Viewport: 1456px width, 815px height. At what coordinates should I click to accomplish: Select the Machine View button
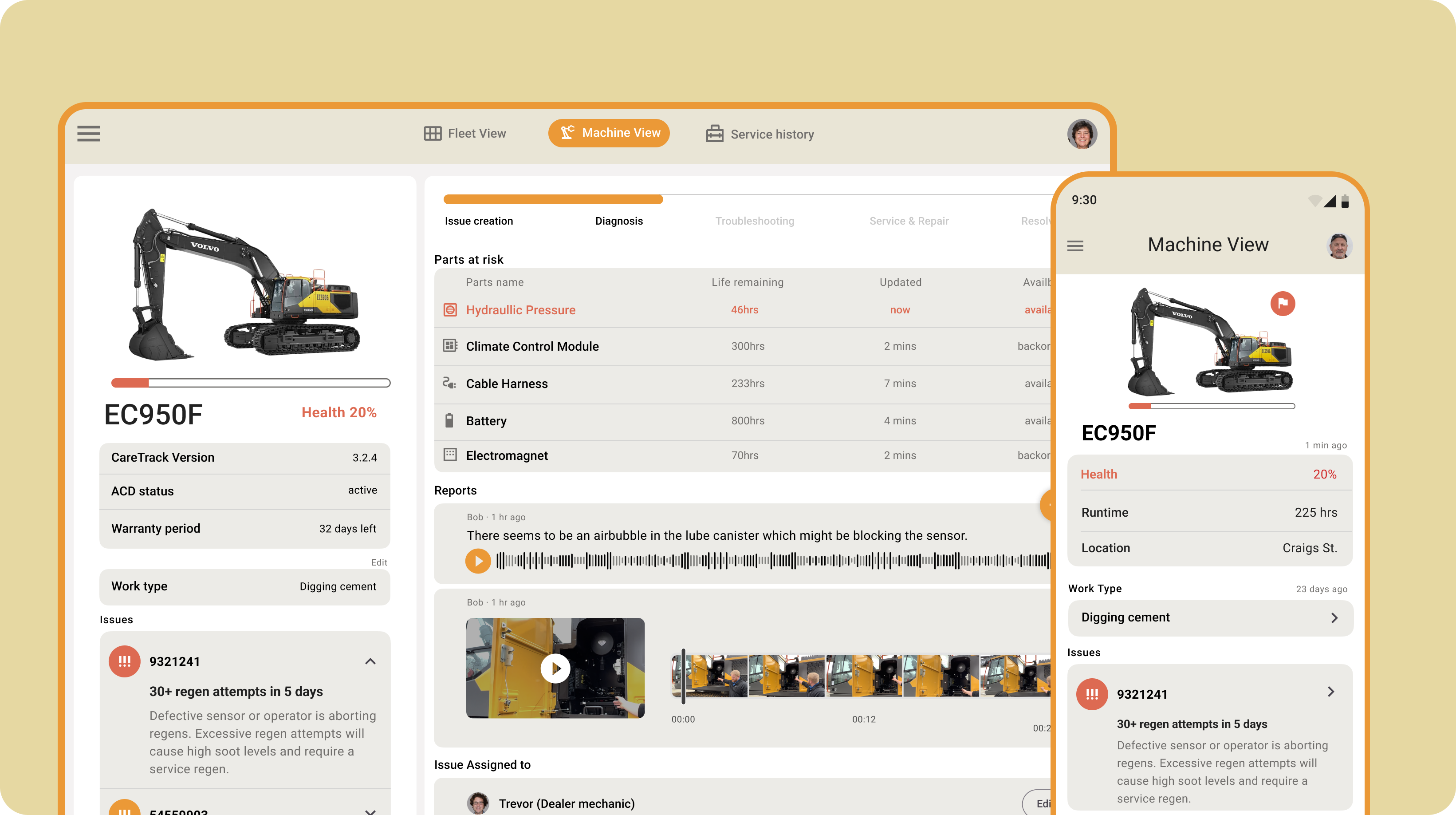tap(609, 133)
